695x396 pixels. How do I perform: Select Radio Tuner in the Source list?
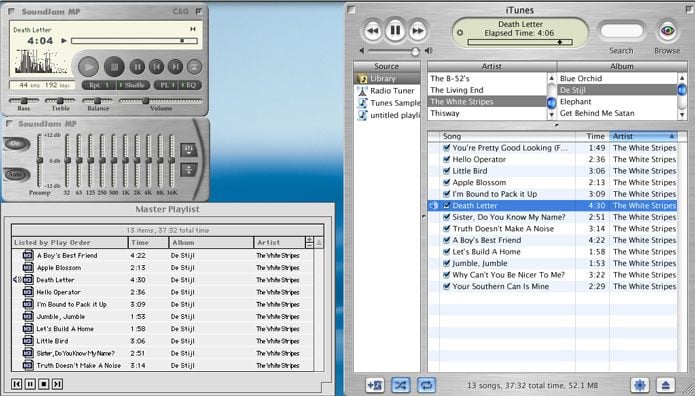click(x=387, y=90)
